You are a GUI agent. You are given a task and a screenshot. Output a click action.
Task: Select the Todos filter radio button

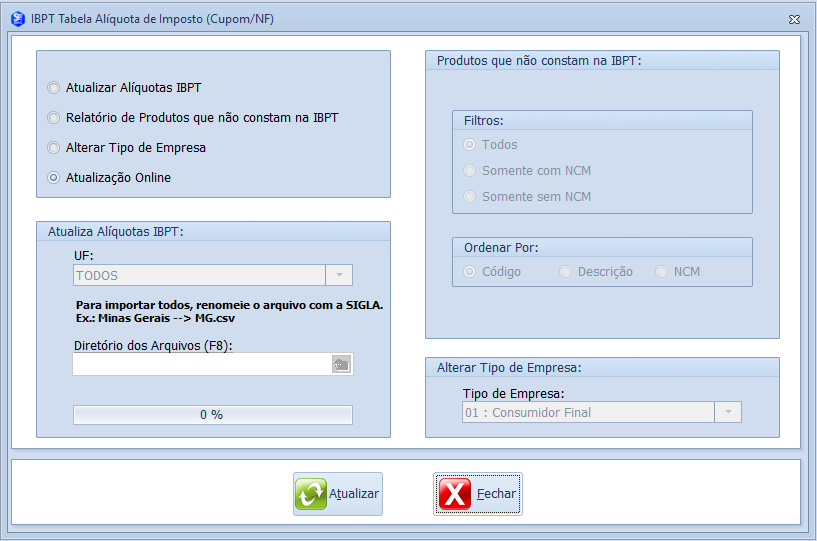click(x=470, y=145)
